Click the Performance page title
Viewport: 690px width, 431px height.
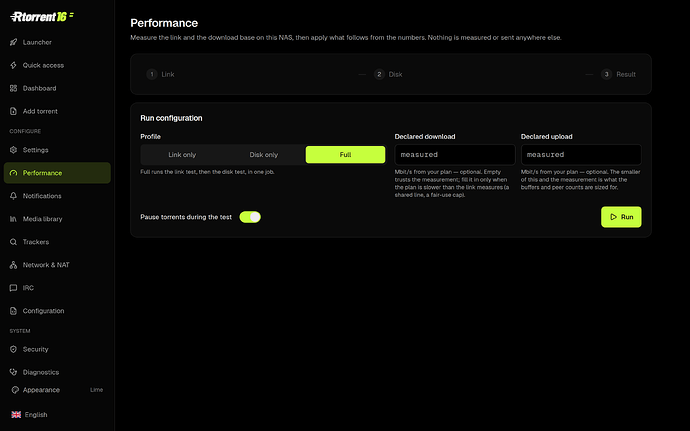point(164,23)
